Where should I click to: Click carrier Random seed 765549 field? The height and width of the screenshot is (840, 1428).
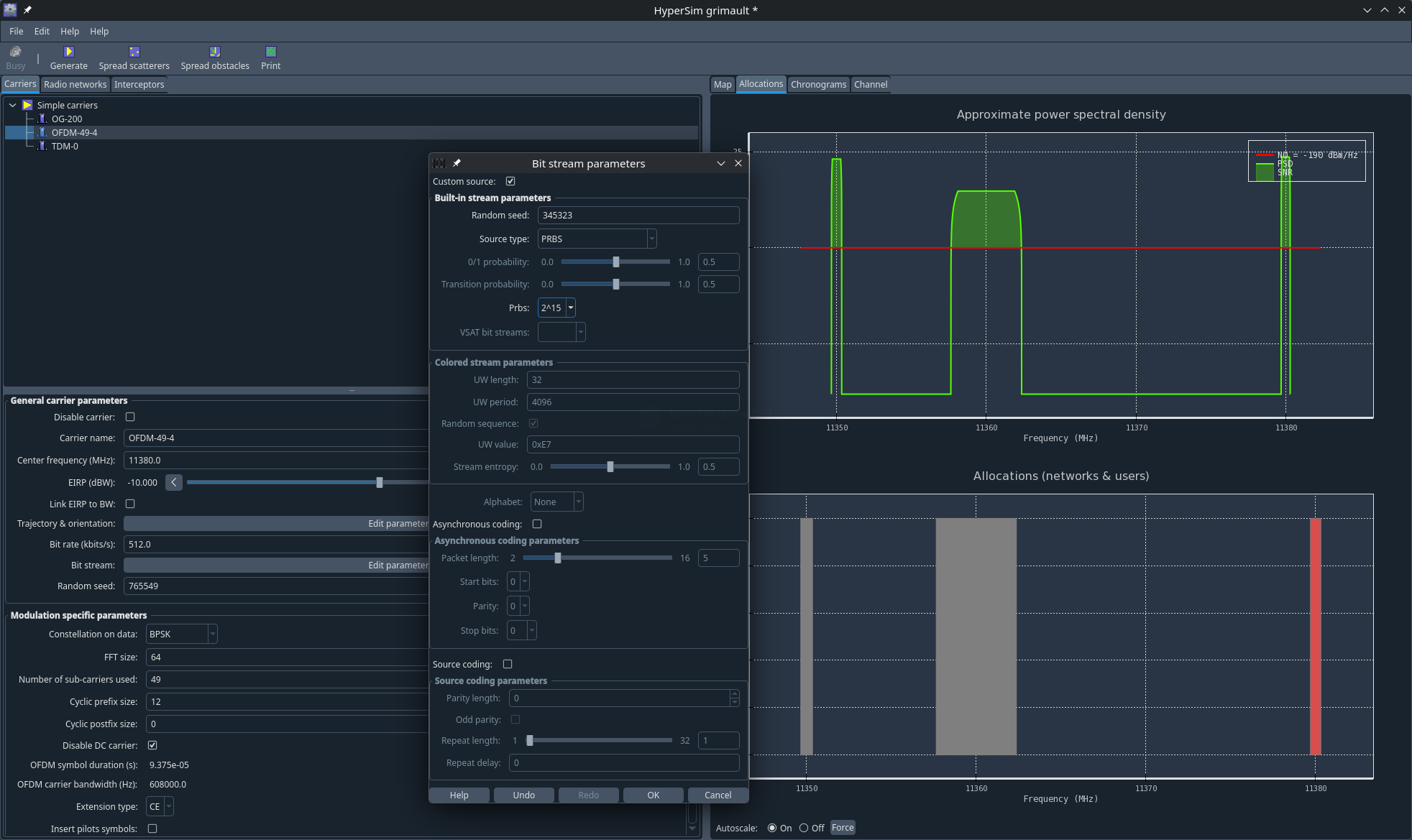276,587
